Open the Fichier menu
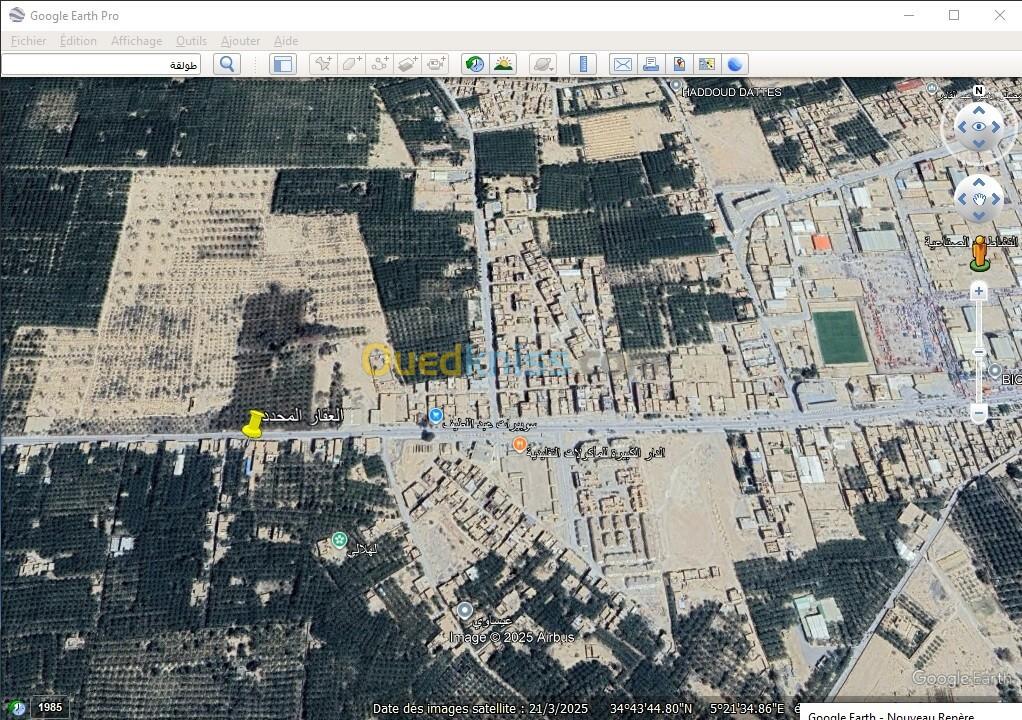Screen dimensions: 1022x720 click(29, 41)
